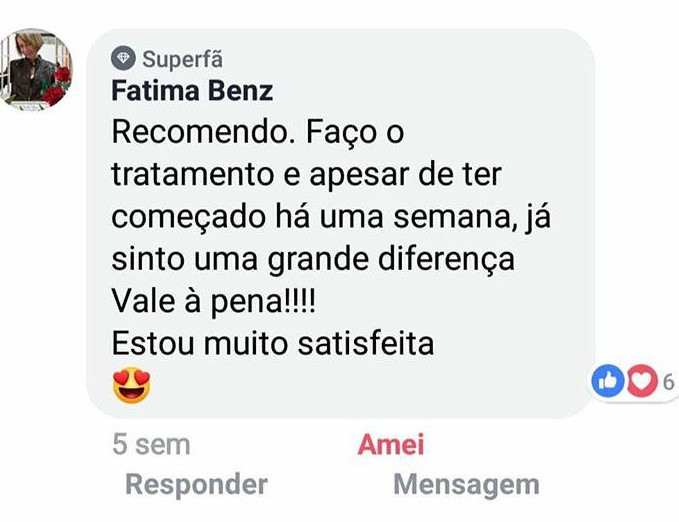The height and width of the screenshot is (522, 679).
Task: Click the heart-eyes emoji in the comment
Action: 132,385
